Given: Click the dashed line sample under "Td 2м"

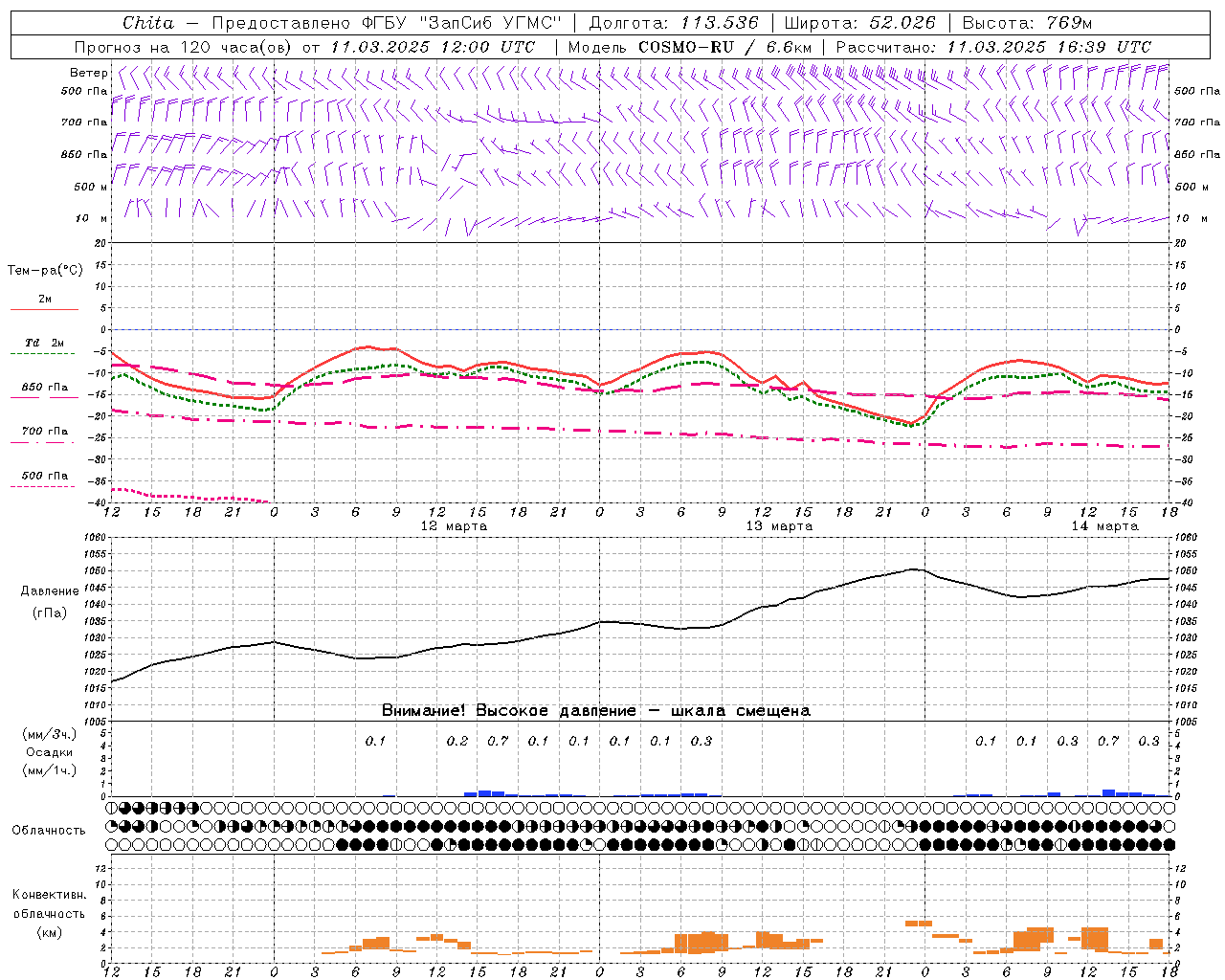Looking at the screenshot, I should pos(42,354).
